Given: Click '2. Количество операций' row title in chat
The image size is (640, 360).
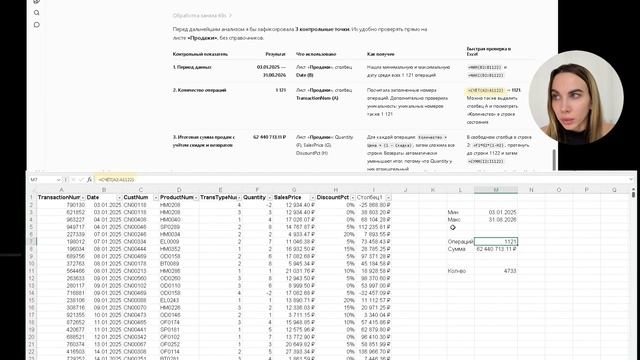Looking at the screenshot, I should coord(199,90).
